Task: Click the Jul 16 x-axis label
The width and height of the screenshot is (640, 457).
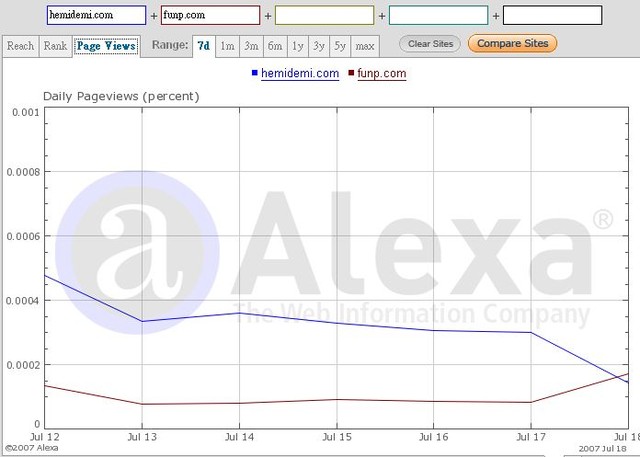Action: 433,437
